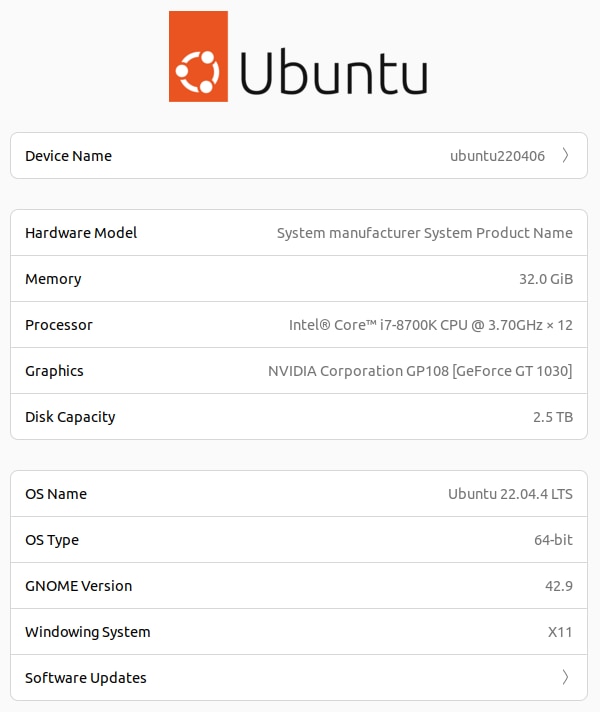This screenshot has width=600, height=712.
Task: Click the Windowing System label
Action: (88, 632)
